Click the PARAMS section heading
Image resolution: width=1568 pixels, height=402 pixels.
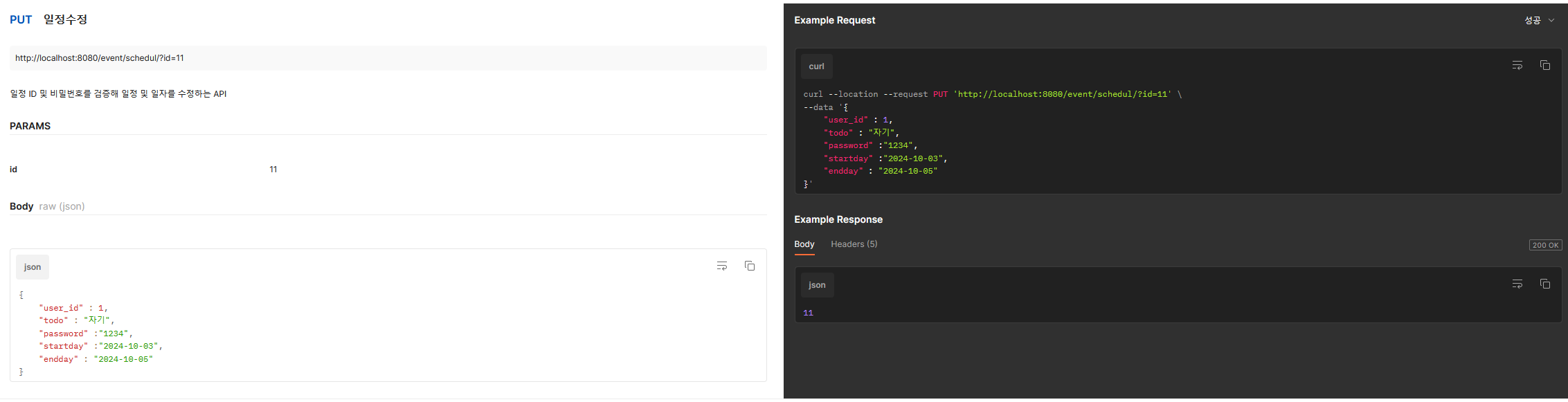coord(30,126)
